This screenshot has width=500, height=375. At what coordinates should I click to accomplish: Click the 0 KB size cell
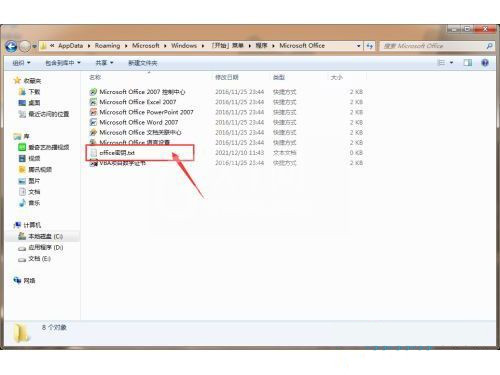[356, 153]
